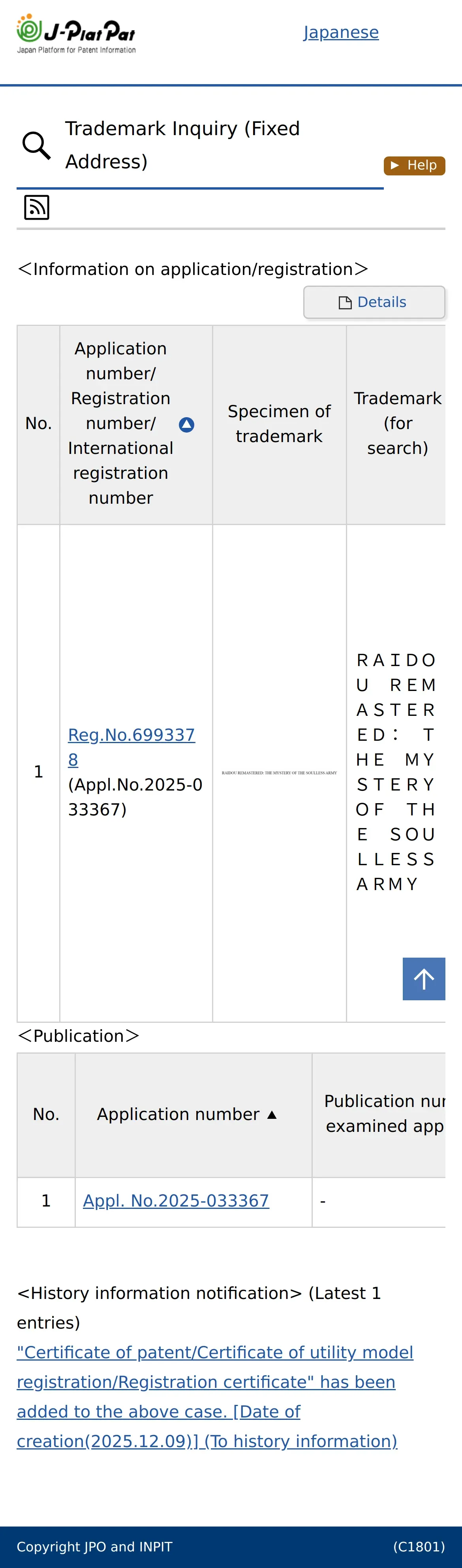This screenshot has height=1568, width=462.
Task: Click the document icon in Details button
Action: [x=345, y=303]
